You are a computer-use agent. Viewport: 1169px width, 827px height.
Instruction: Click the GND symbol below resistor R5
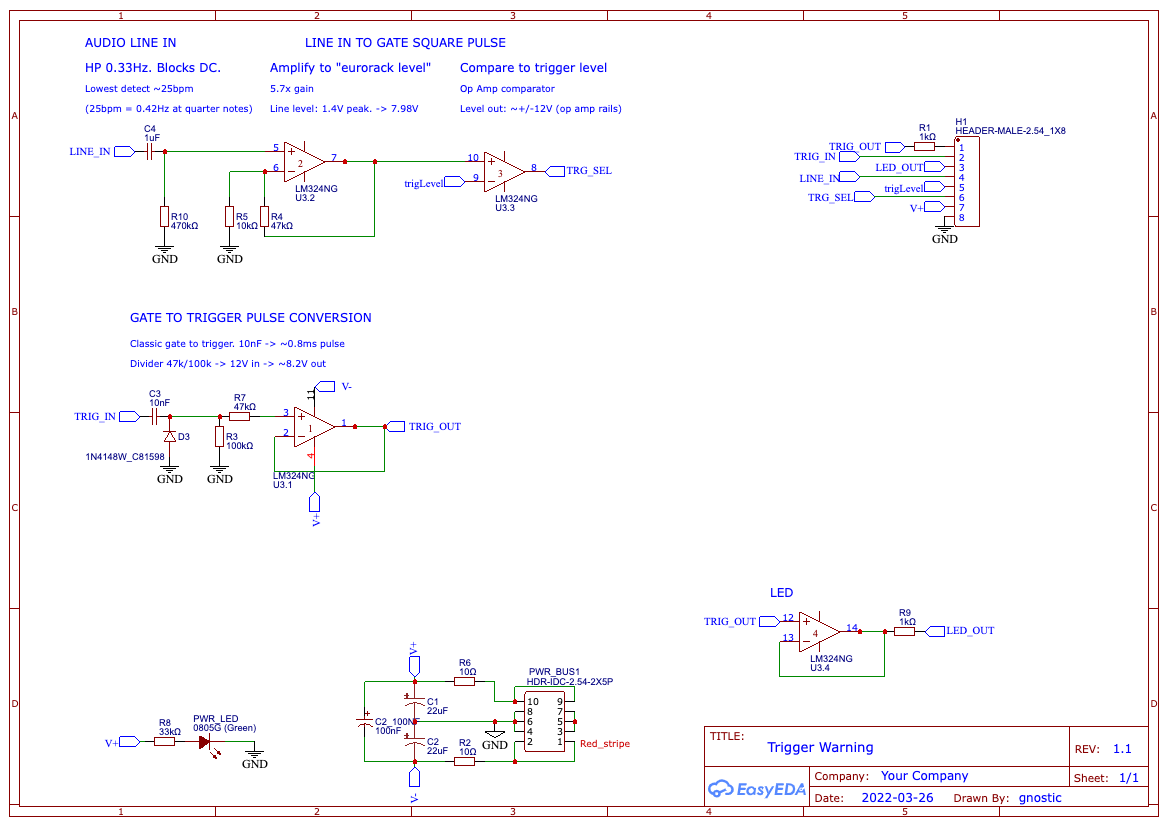click(x=230, y=254)
